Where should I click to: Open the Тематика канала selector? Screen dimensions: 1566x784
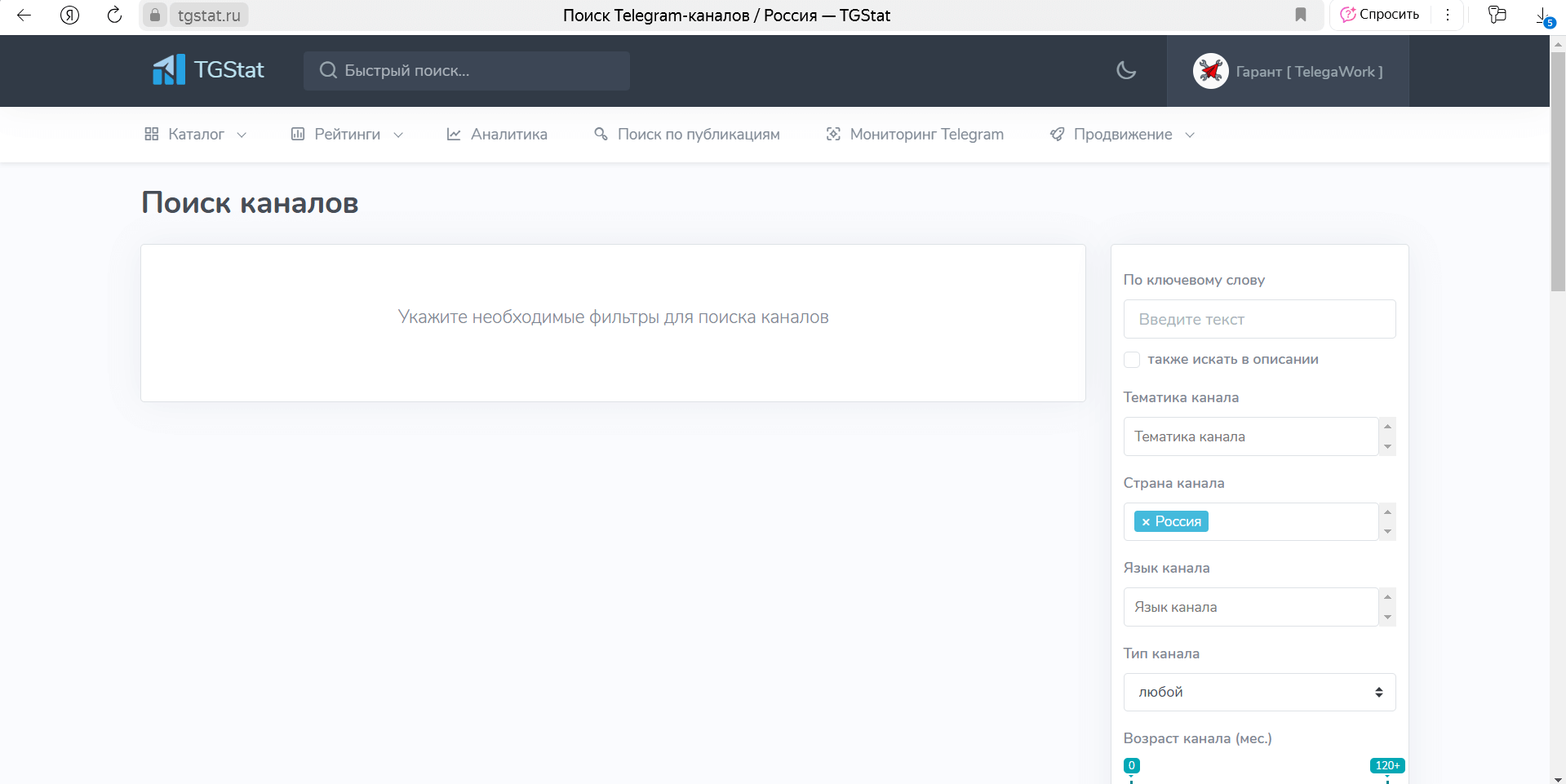(x=1250, y=436)
